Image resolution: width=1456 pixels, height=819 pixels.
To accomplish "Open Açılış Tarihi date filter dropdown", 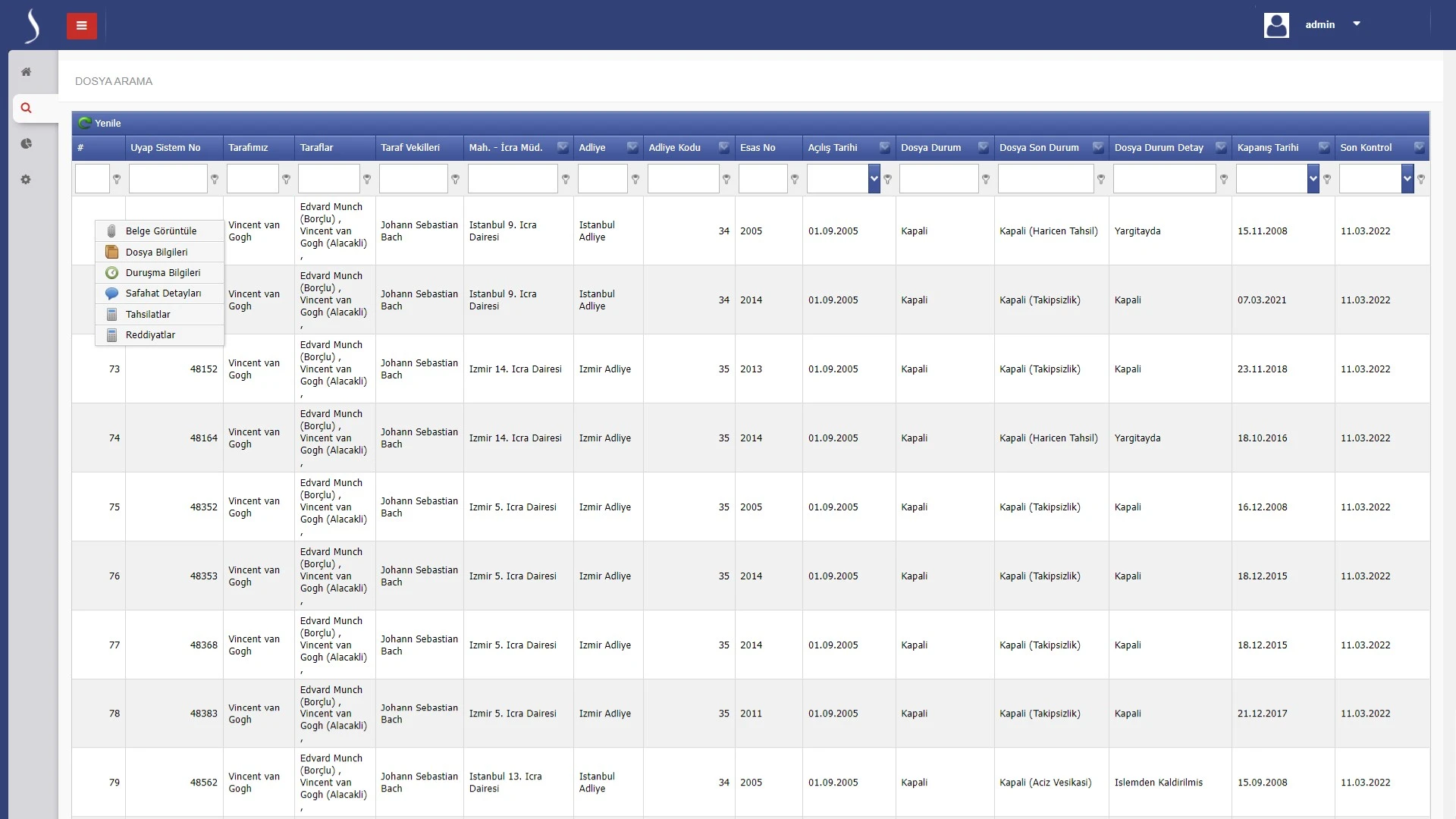I will 874,179.
